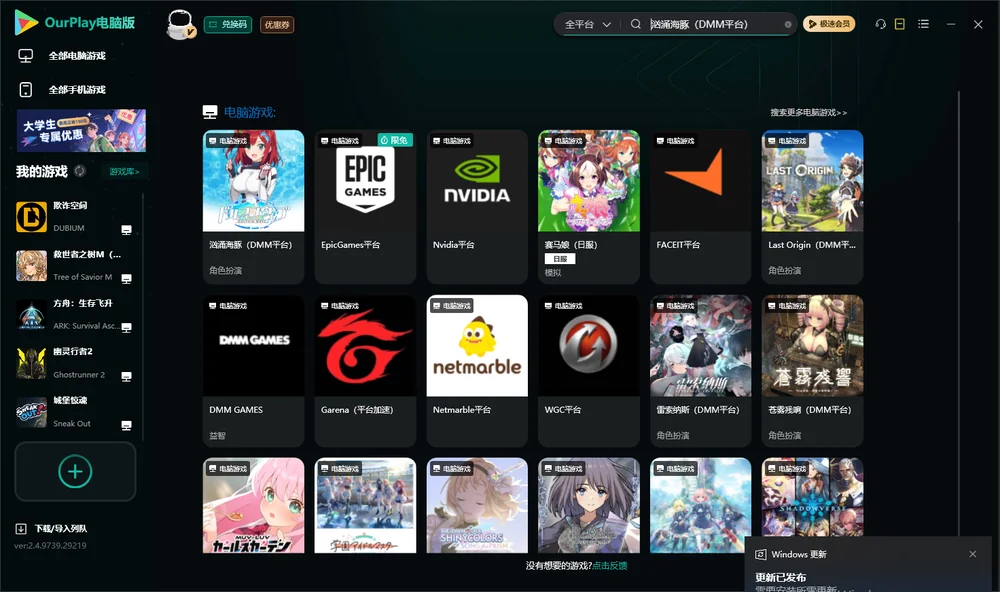Expand the 全平台 platform dropdown
The height and width of the screenshot is (592, 1000).
(587, 24)
